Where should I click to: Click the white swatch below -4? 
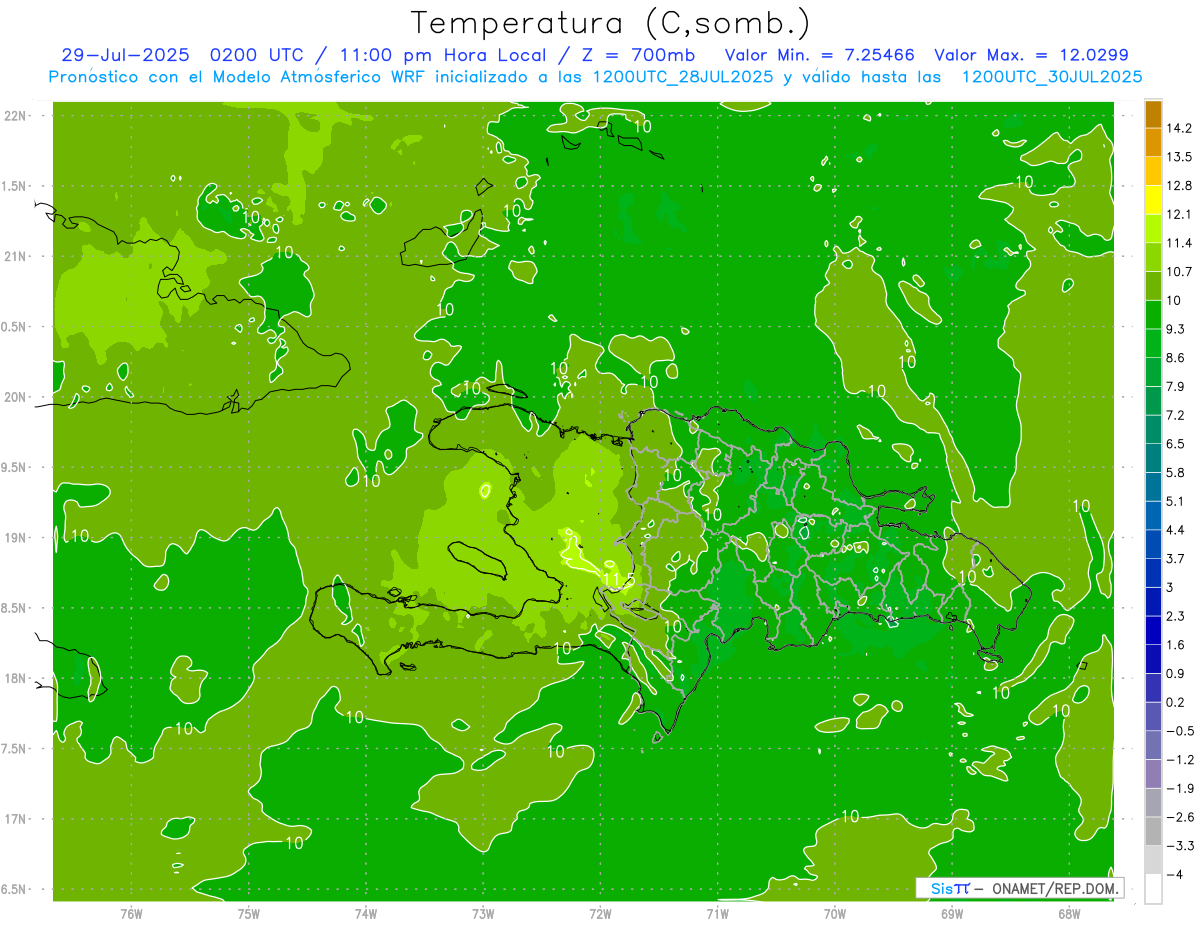1153,889
